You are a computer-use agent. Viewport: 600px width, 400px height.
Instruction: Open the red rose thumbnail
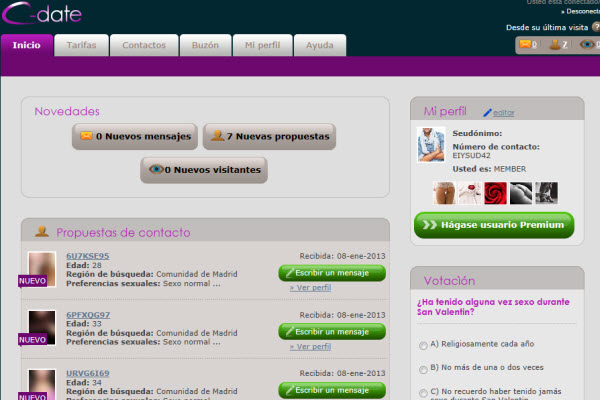495,193
